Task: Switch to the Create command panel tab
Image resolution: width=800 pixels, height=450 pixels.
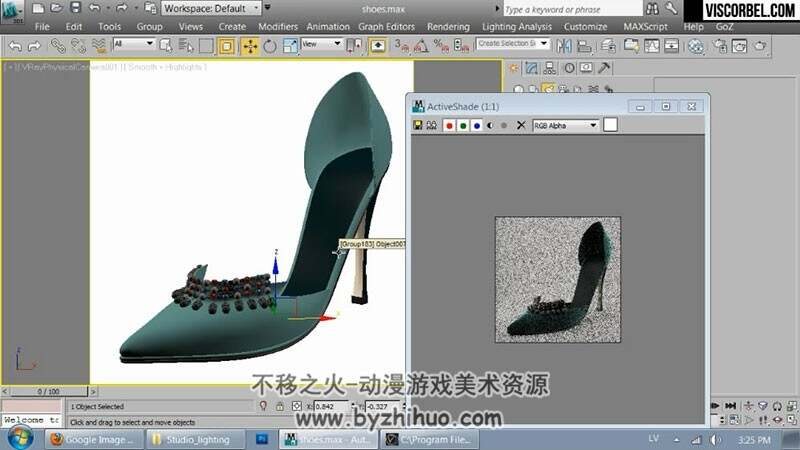Action: coord(514,68)
